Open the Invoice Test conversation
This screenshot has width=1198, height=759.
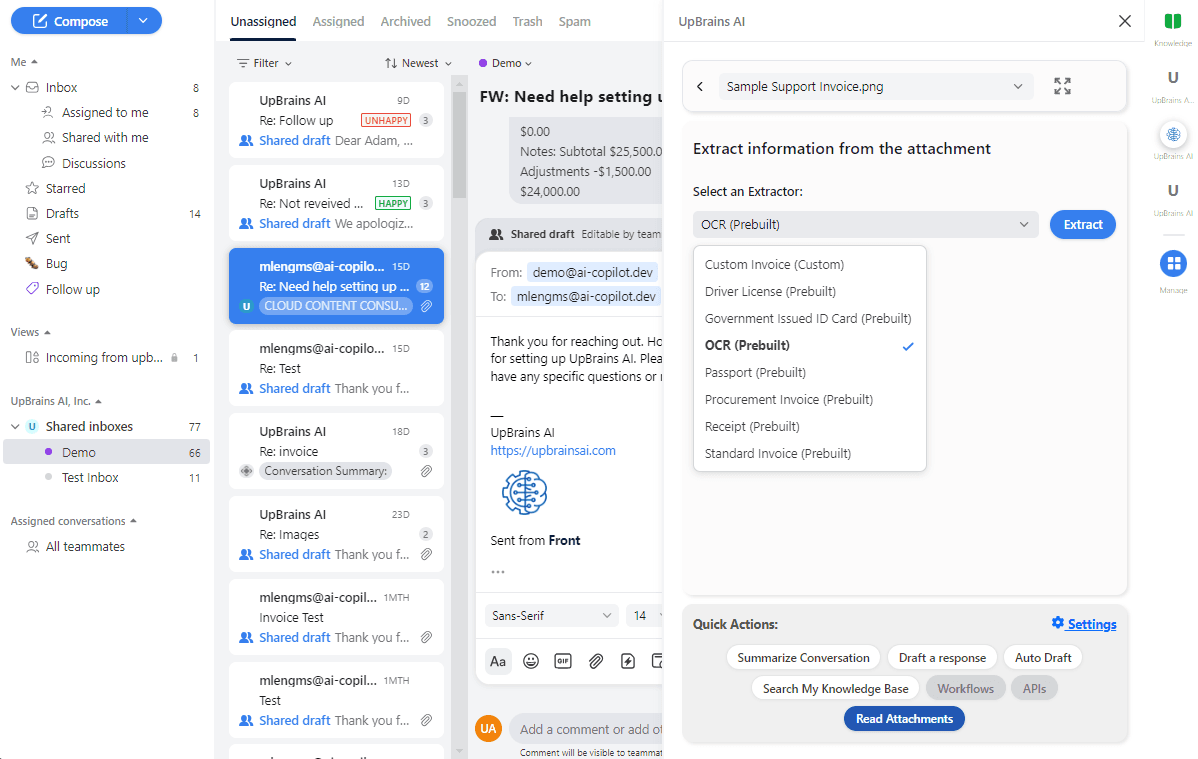336,617
